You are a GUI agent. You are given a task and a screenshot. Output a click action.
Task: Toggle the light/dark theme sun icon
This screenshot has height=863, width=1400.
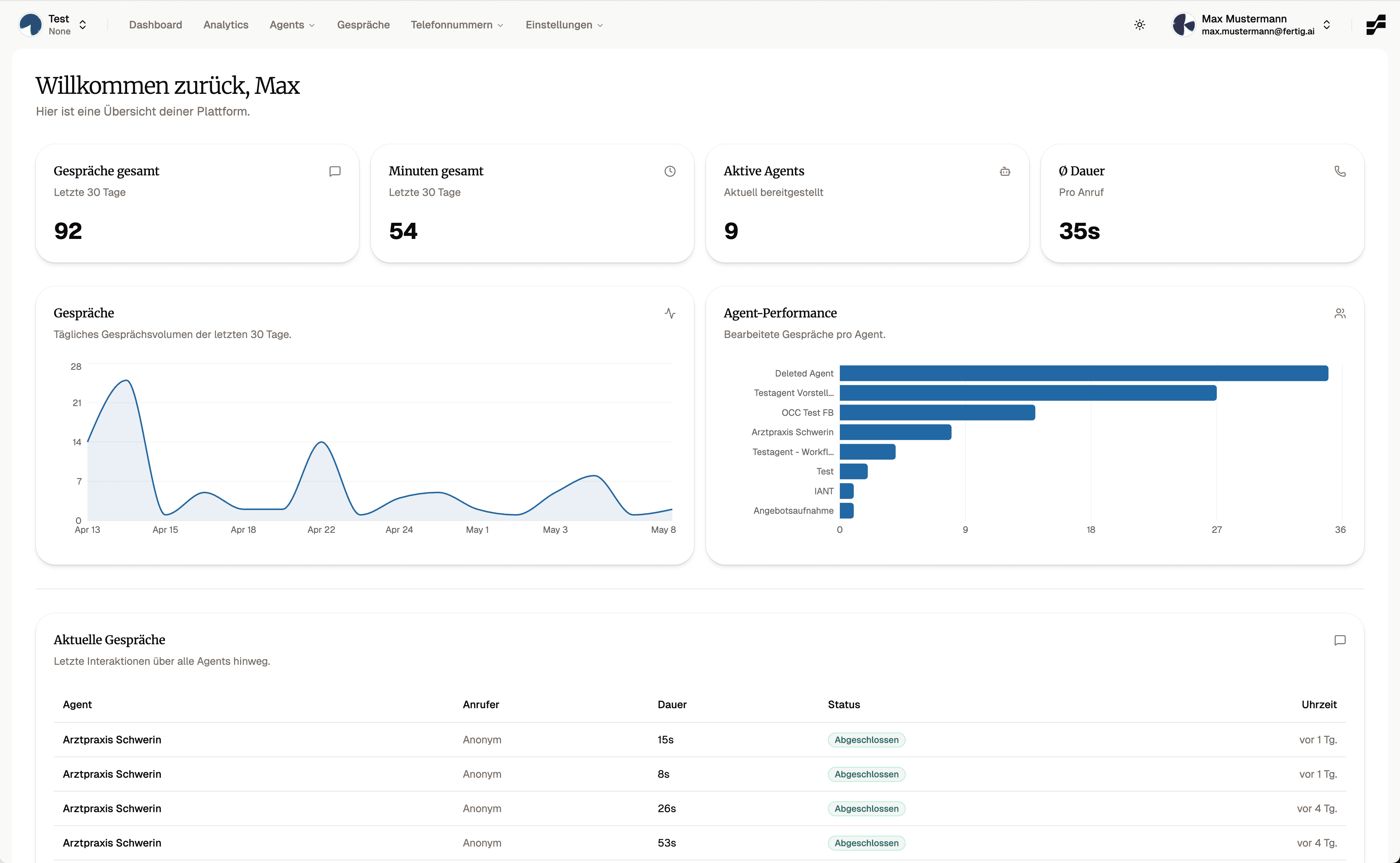pos(1139,25)
